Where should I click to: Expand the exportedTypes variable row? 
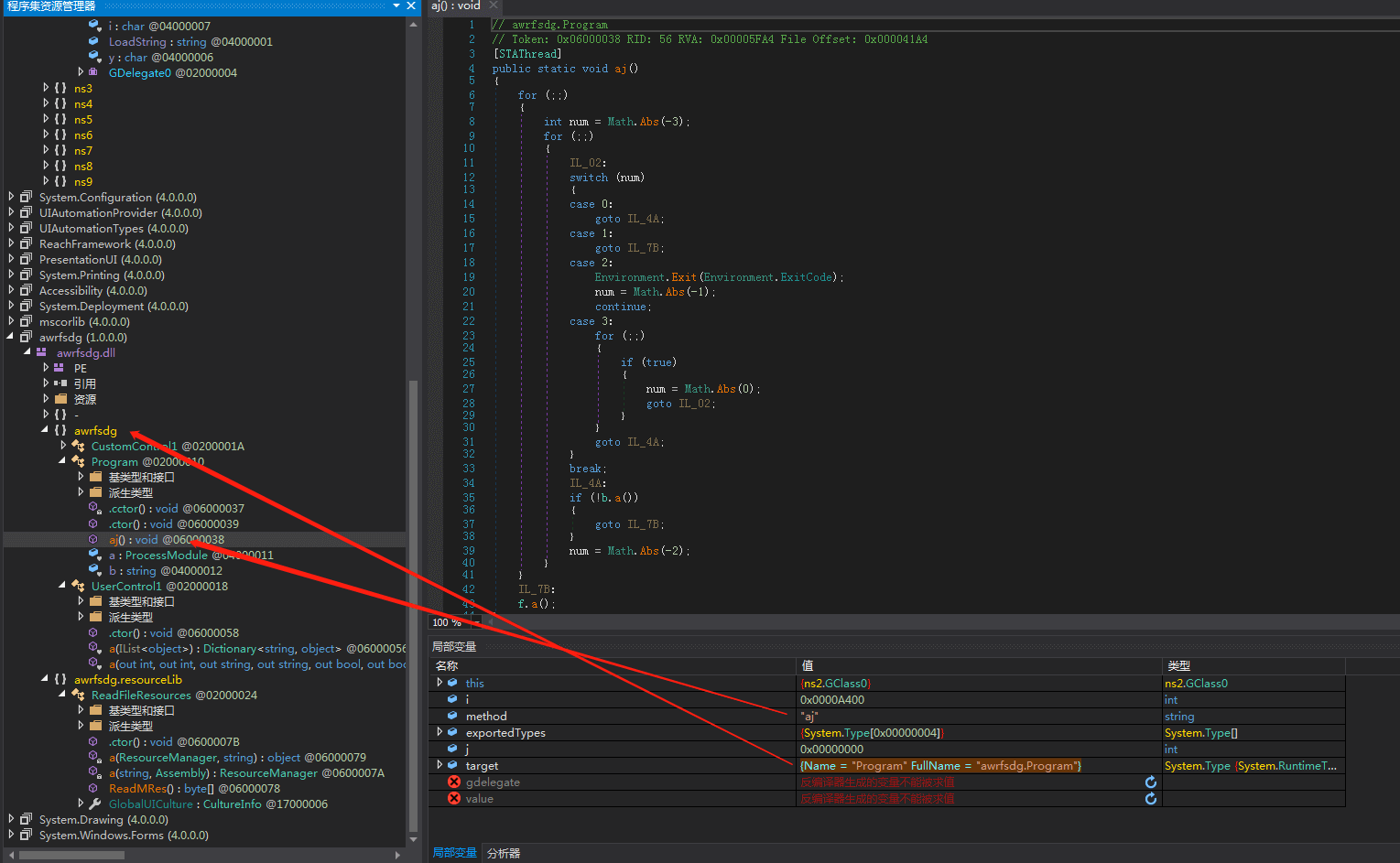coord(440,732)
